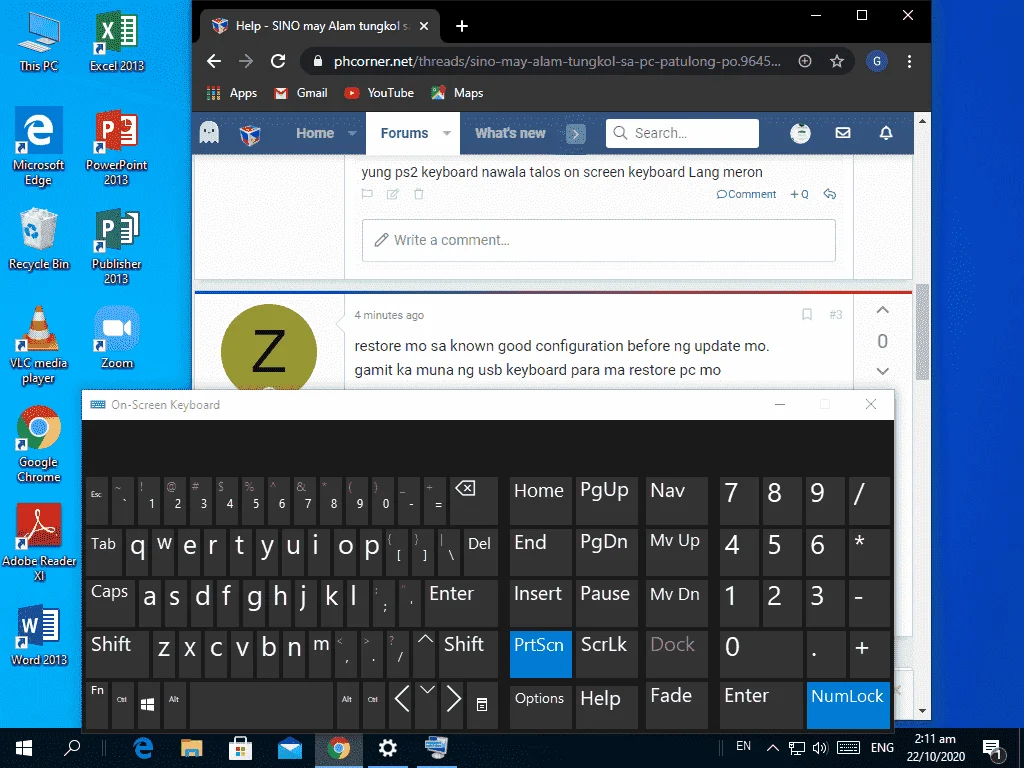Toggle NumLock key on On-Screen Keyboard
This screenshot has width=1024, height=768.
848,705
